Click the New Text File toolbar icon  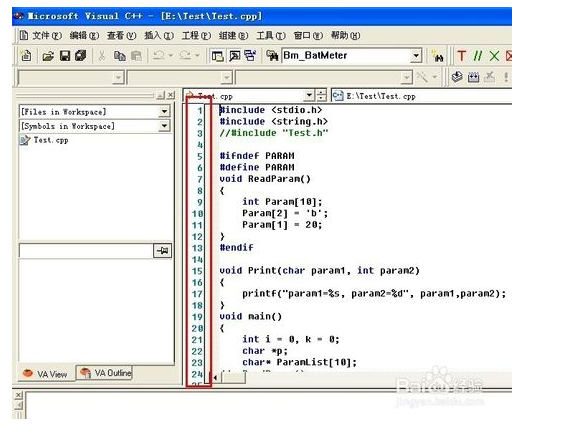26,56
